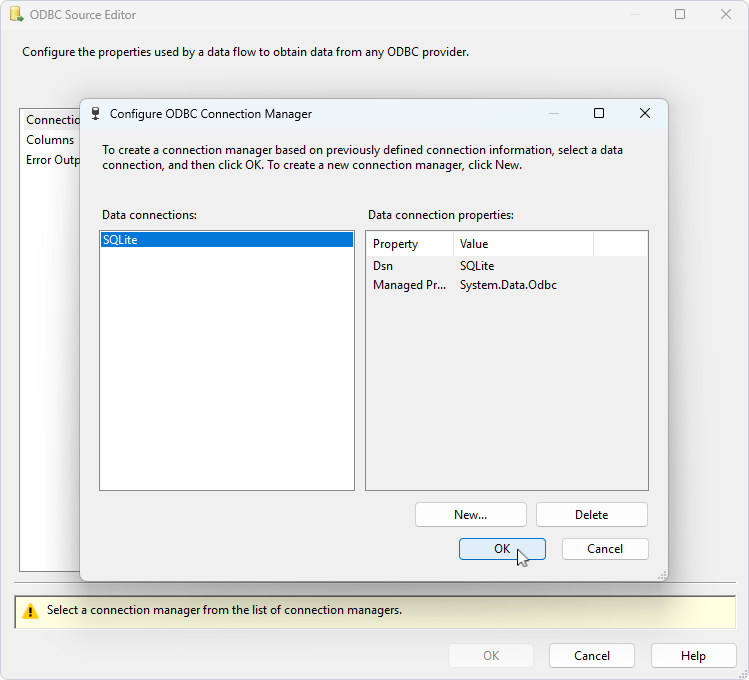
Task: Click the resize grip at dialog corner
Action: [x=661, y=575]
